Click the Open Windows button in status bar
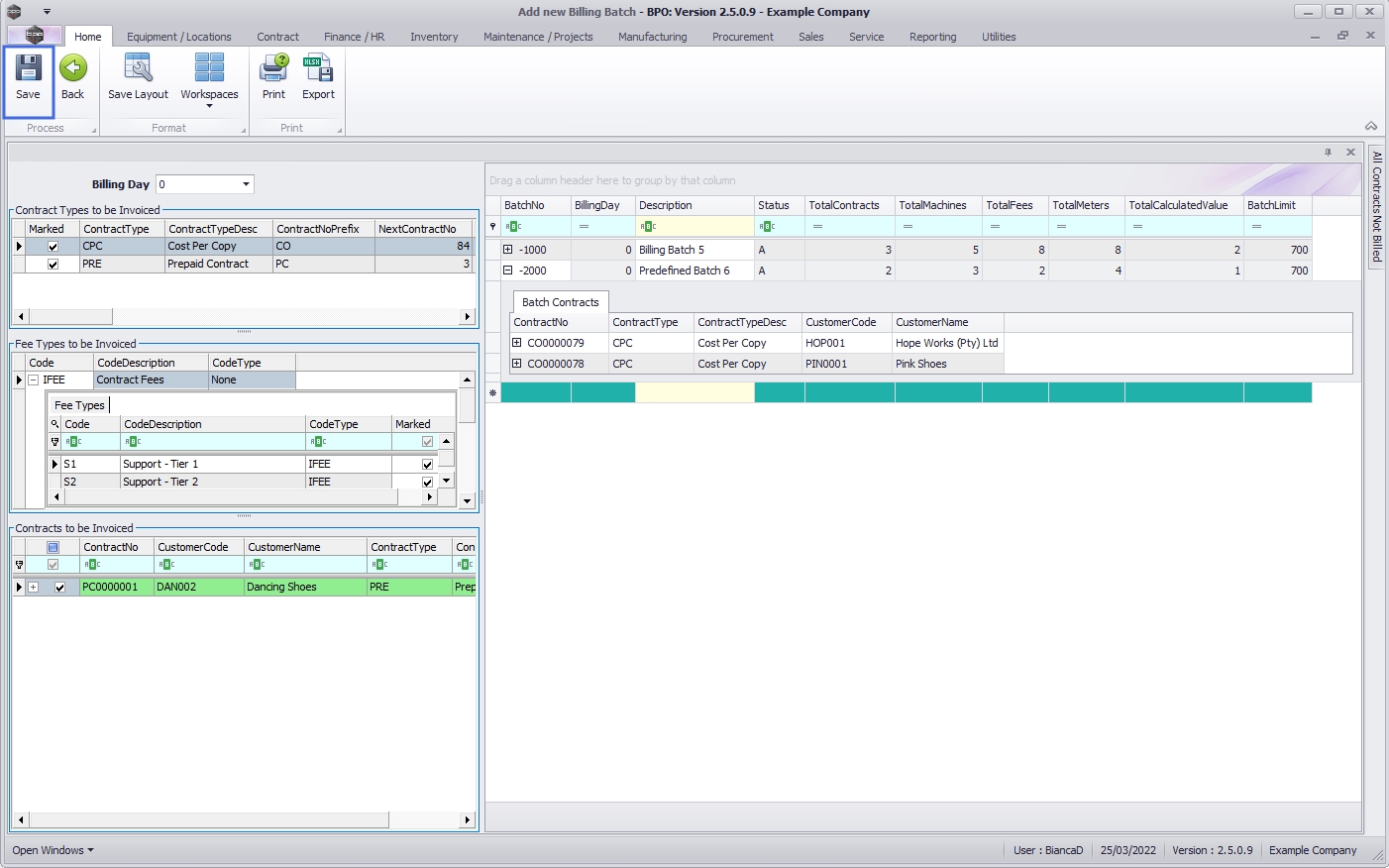 click(x=53, y=850)
